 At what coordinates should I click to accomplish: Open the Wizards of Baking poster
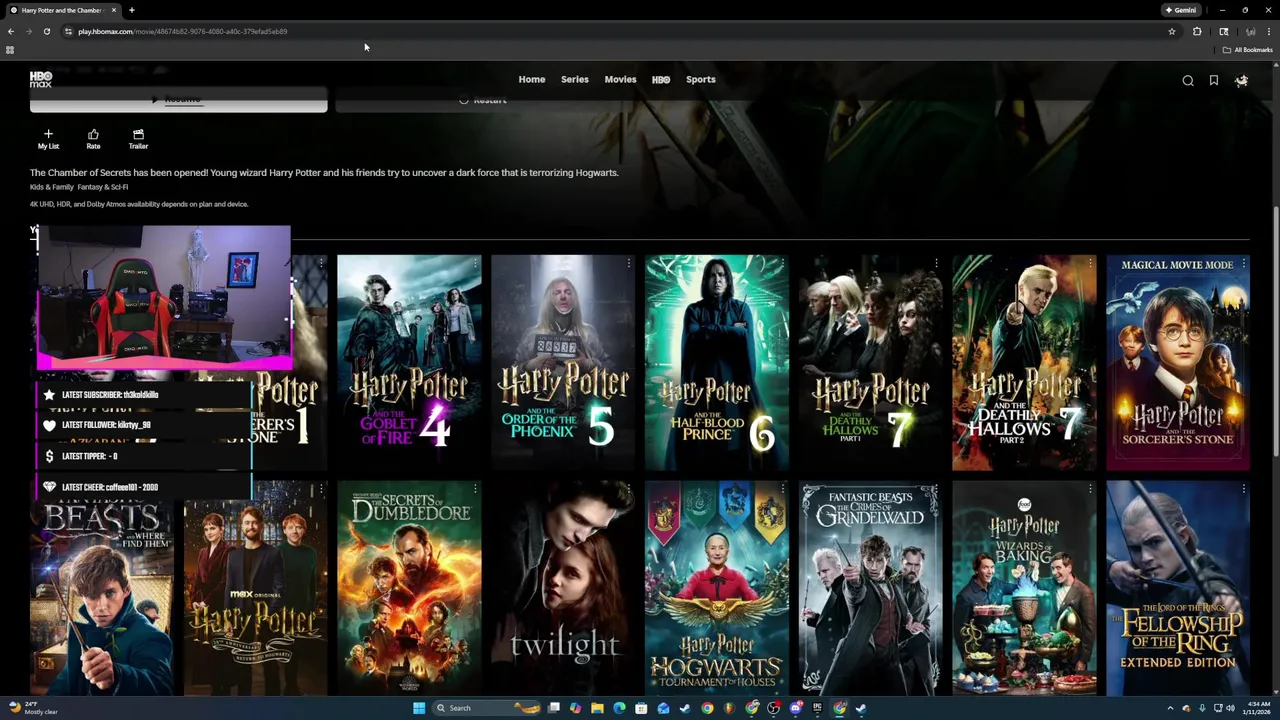1024,588
